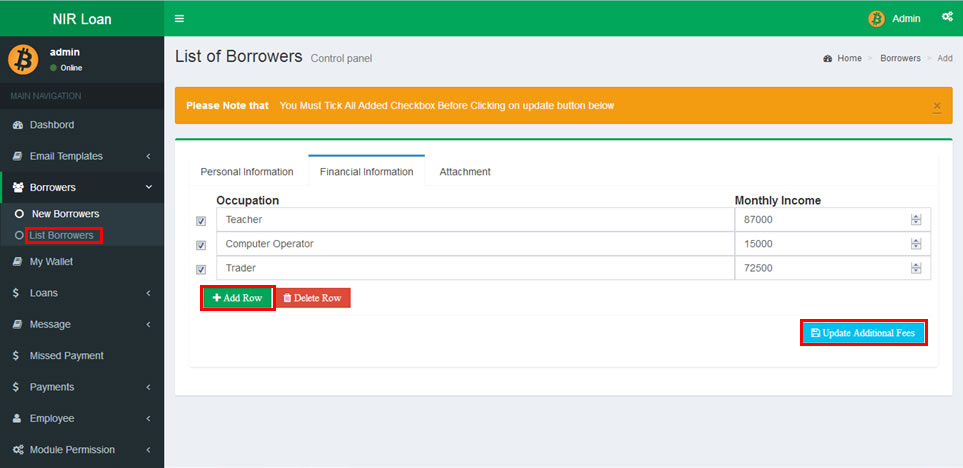Switch to the Personal Information tab
Viewport: 963px width, 468px height.
click(247, 172)
